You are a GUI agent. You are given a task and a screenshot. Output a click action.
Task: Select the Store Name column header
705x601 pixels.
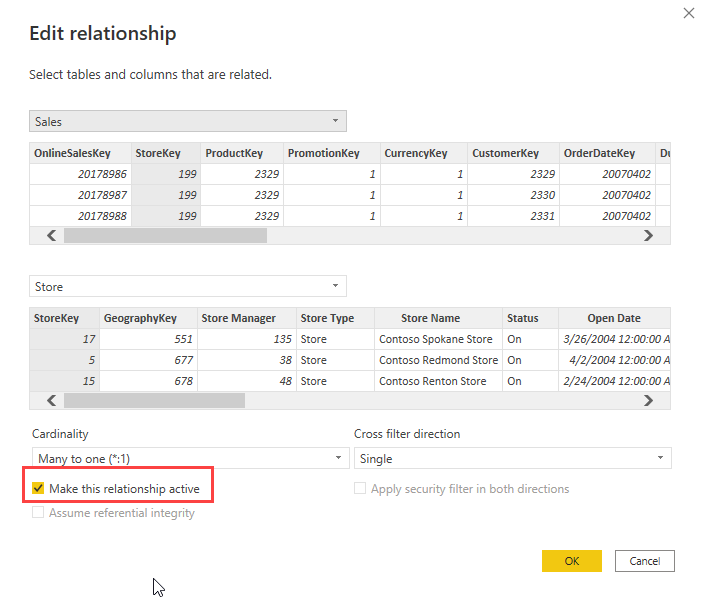[x=438, y=318]
